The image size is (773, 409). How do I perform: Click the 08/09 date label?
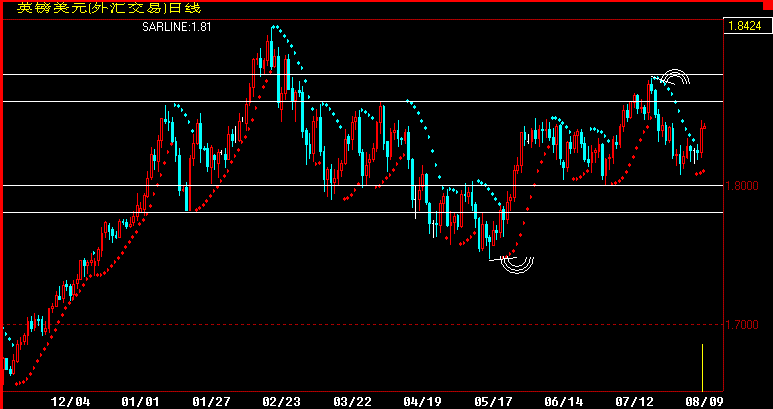pyautogui.click(x=705, y=402)
